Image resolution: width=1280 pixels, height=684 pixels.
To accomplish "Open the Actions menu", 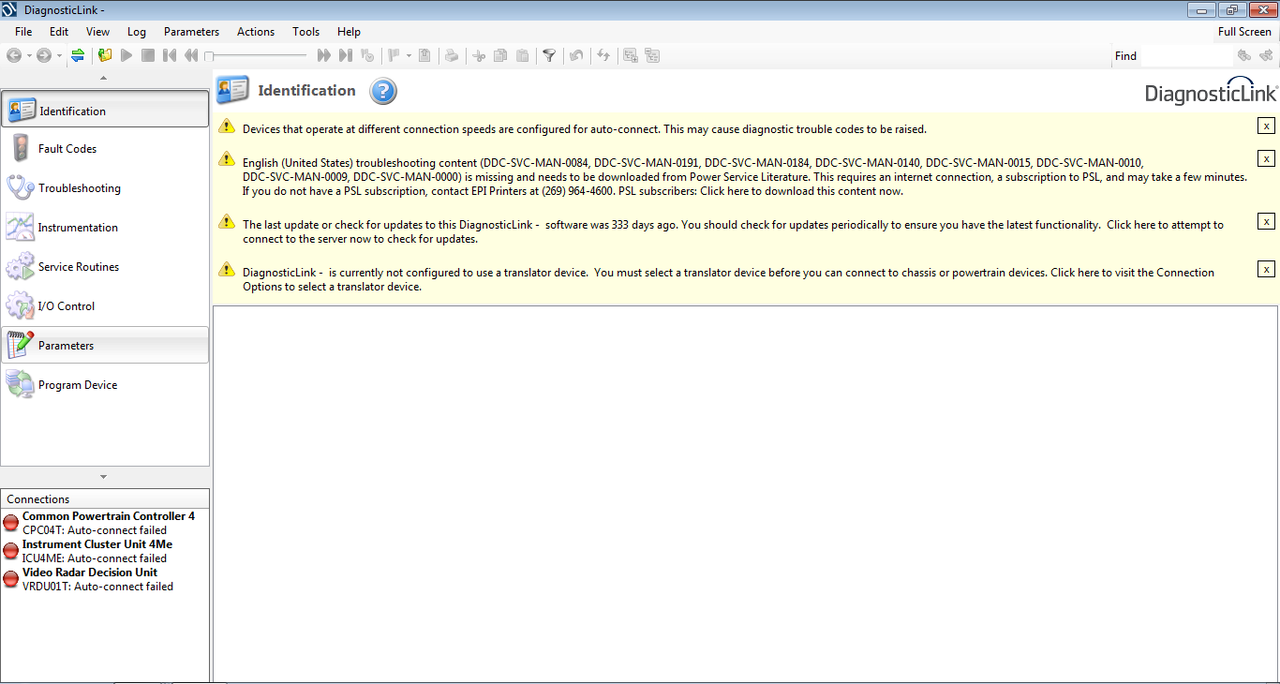I will pyautogui.click(x=256, y=32).
